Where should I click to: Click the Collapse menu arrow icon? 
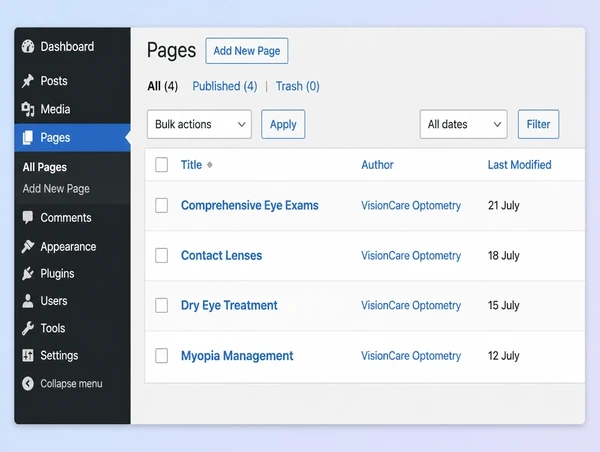coord(28,383)
